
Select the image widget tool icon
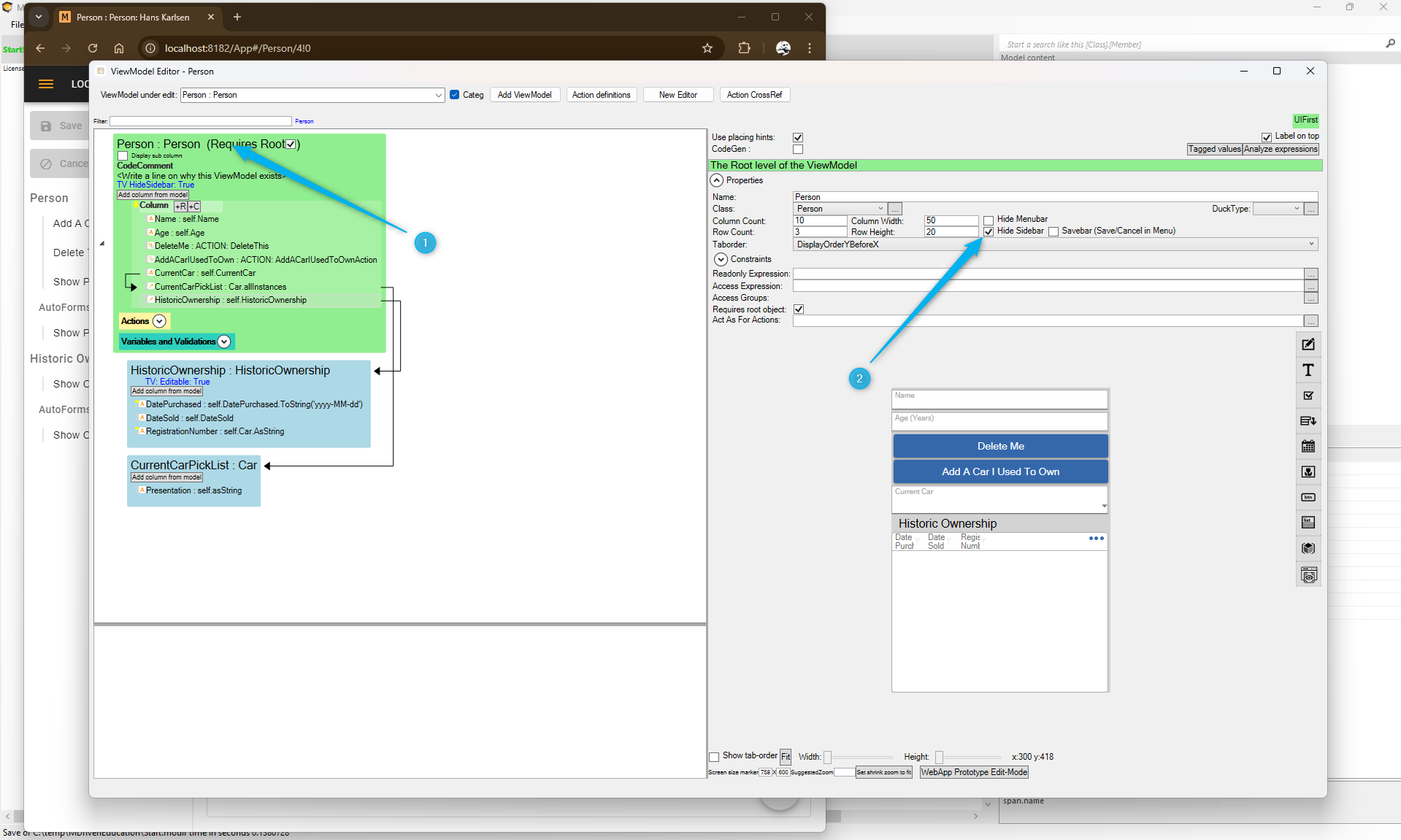pyautogui.click(x=1308, y=471)
